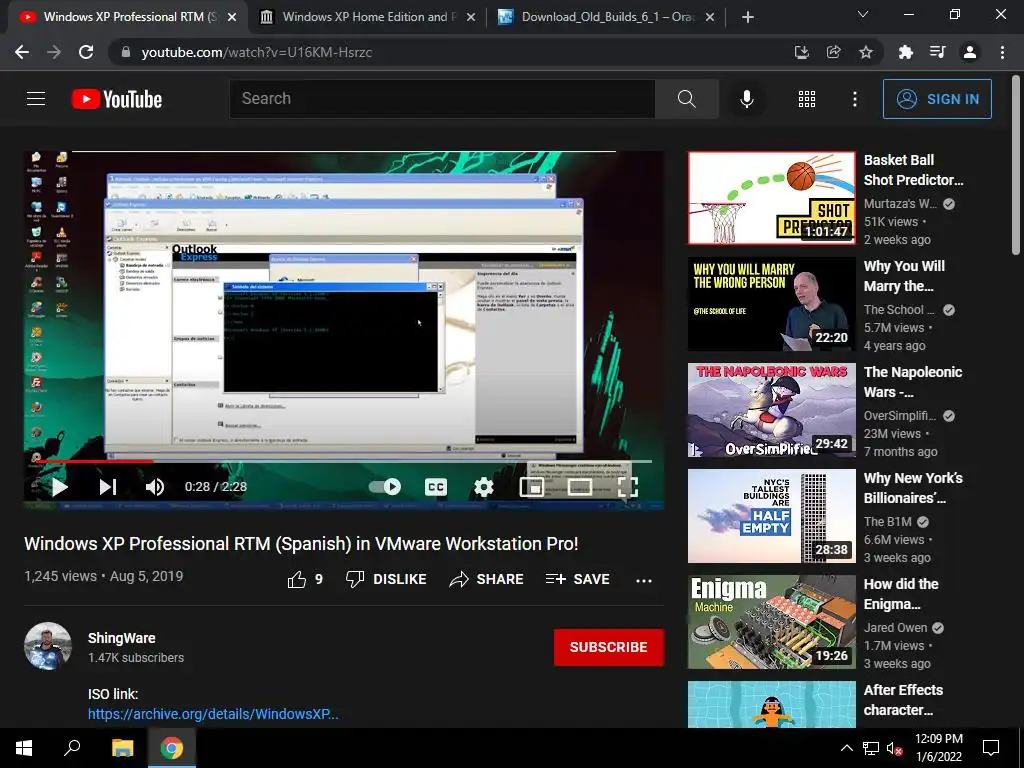Screen dimensions: 1024x768
Task: Go to the YouTube home logo
Action: point(117,99)
